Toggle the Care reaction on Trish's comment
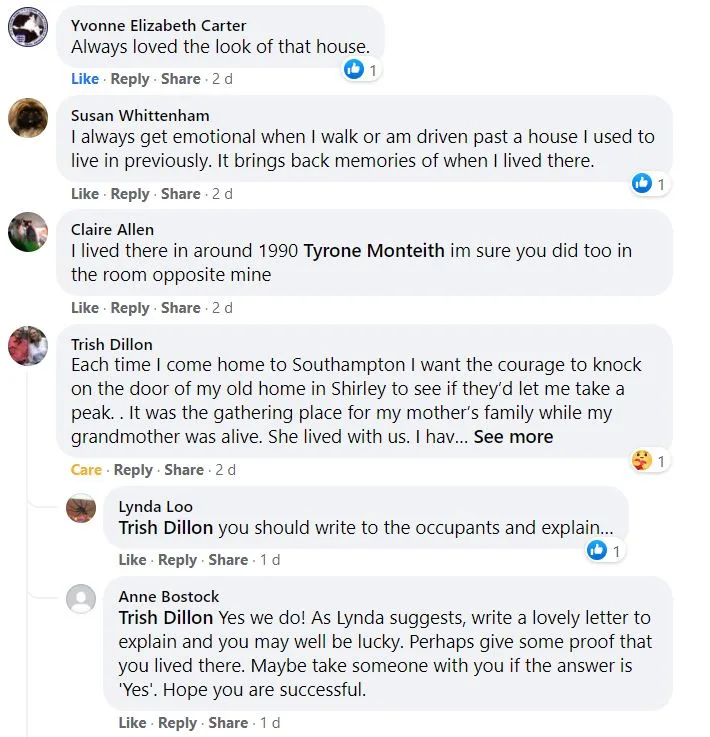 (x=86, y=470)
